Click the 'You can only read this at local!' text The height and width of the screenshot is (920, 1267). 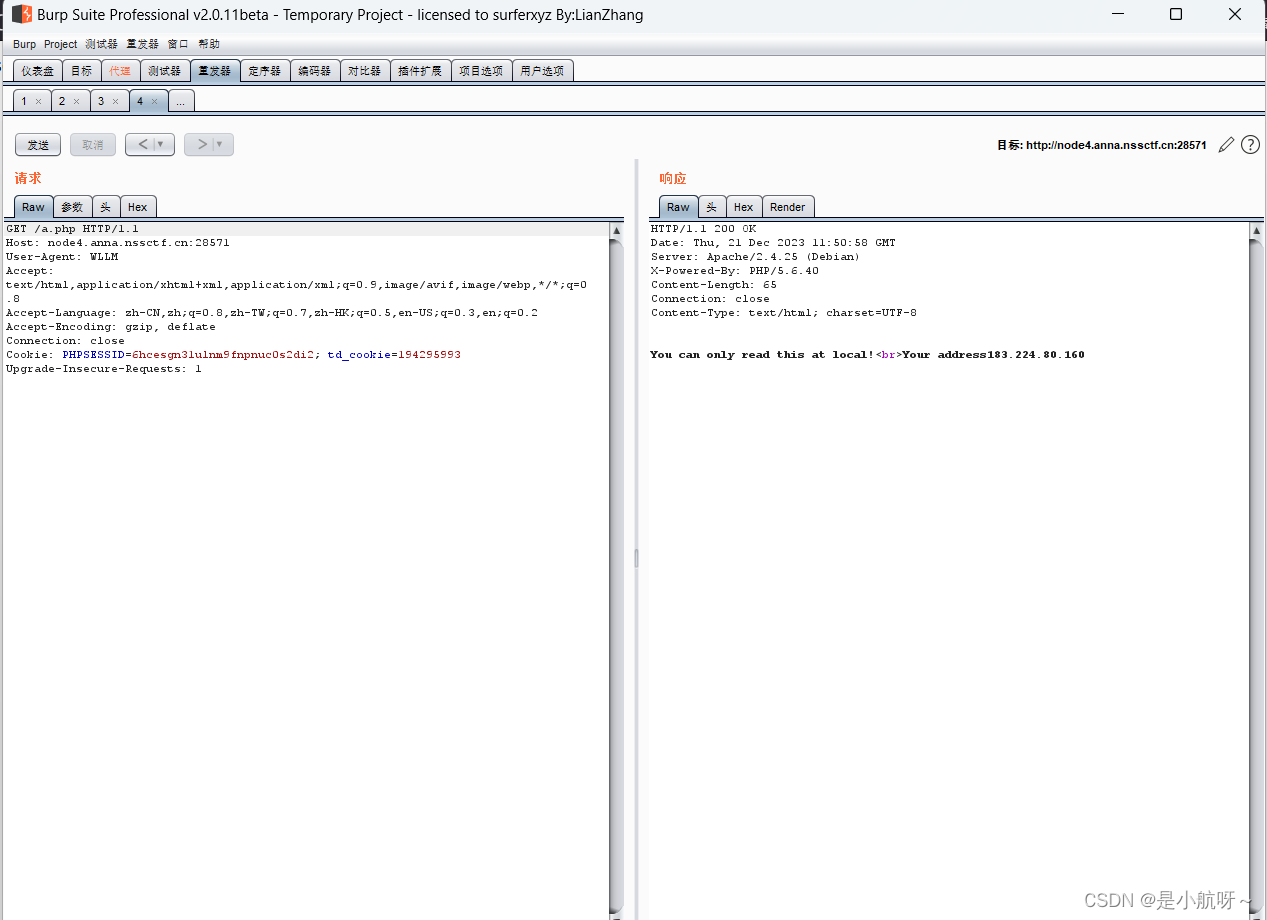762,355
